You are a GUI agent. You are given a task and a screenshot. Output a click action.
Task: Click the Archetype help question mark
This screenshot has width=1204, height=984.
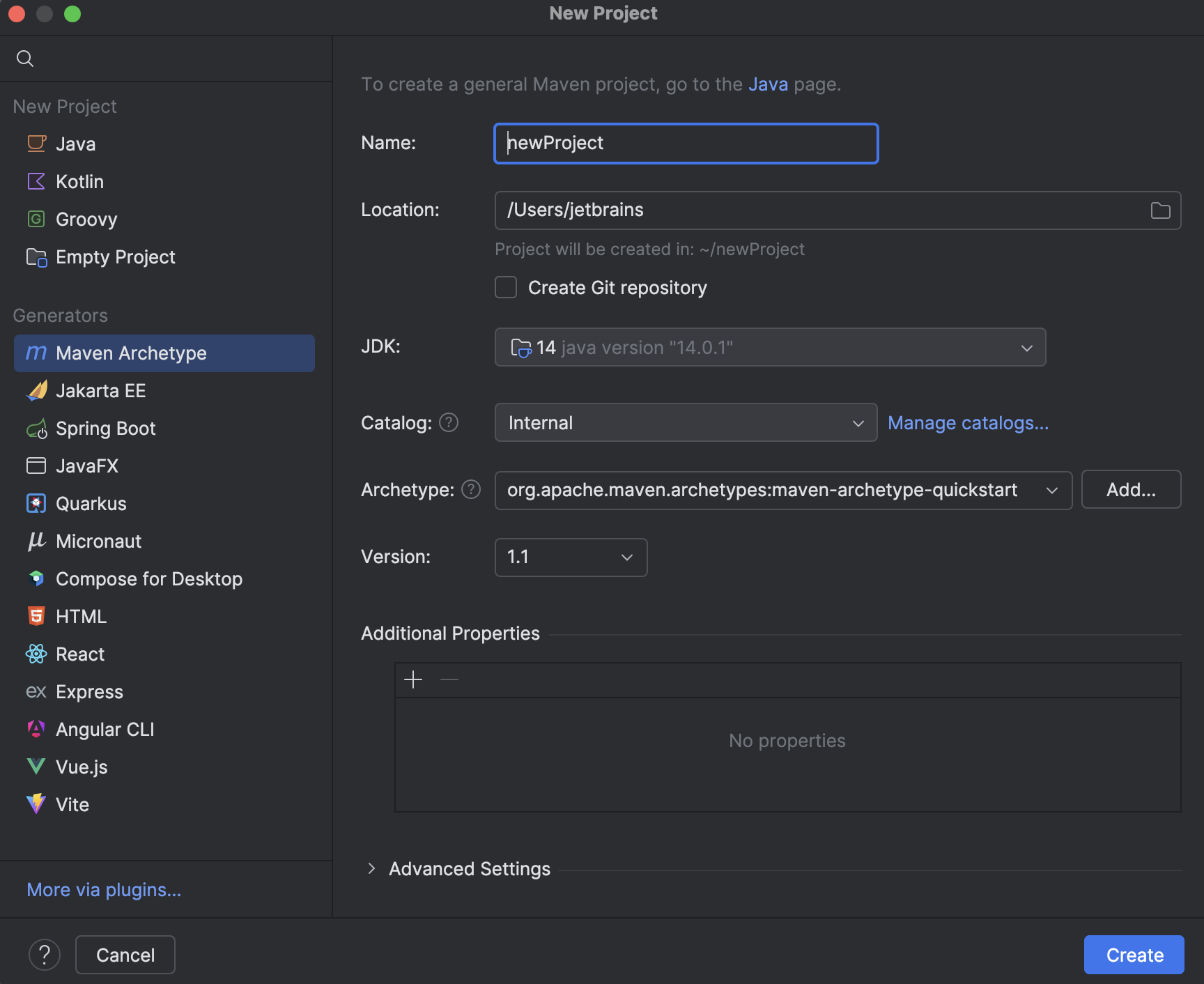470,490
